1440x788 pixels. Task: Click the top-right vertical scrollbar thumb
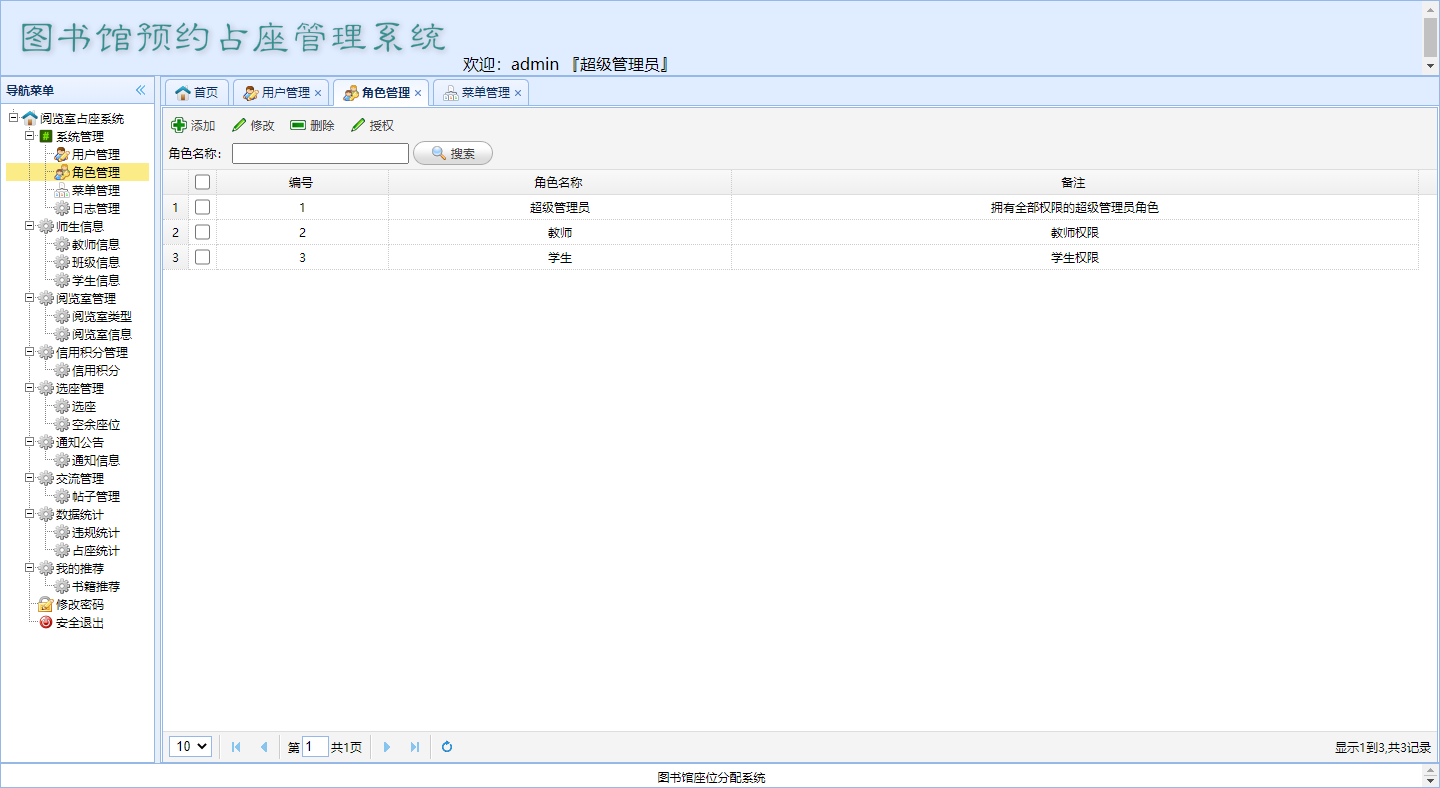point(1430,37)
